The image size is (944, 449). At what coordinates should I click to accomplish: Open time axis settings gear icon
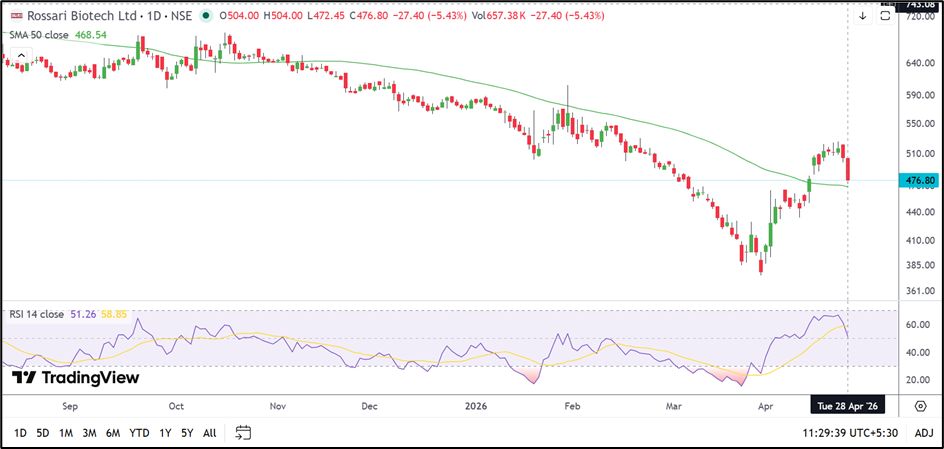click(x=920, y=406)
